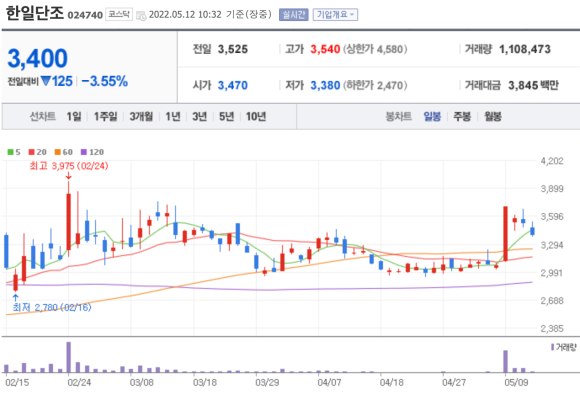Click the 4,202 price axis label

coord(552,161)
